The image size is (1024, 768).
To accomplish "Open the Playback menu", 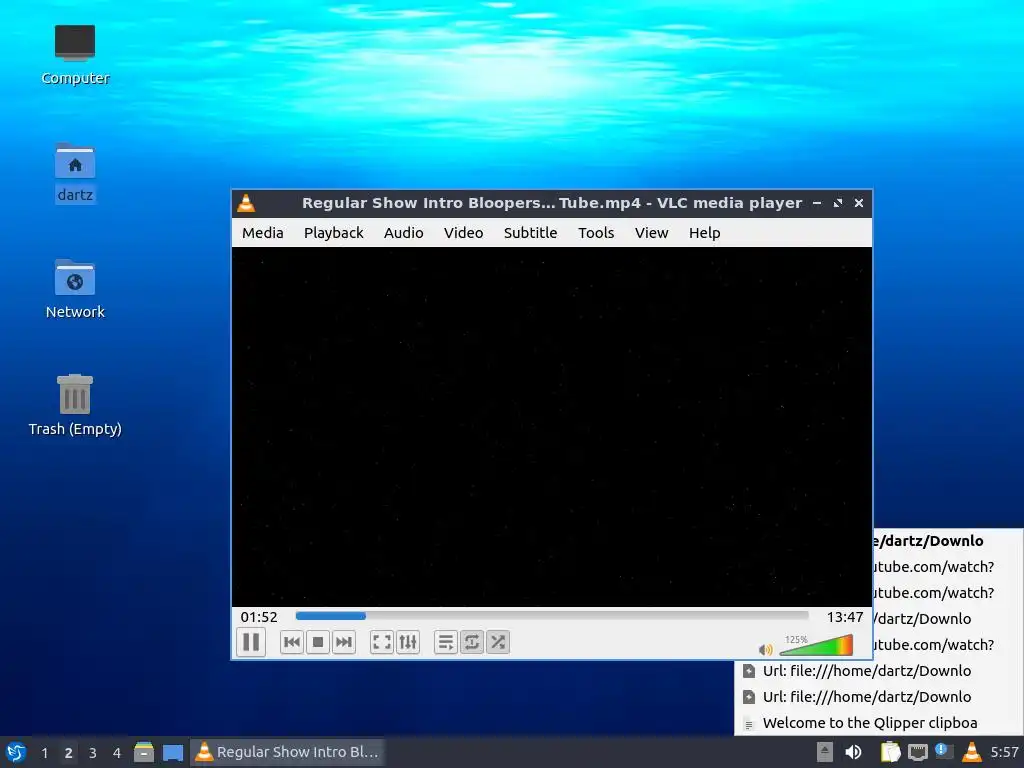I will pyautogui.click(x=334, y=232).
